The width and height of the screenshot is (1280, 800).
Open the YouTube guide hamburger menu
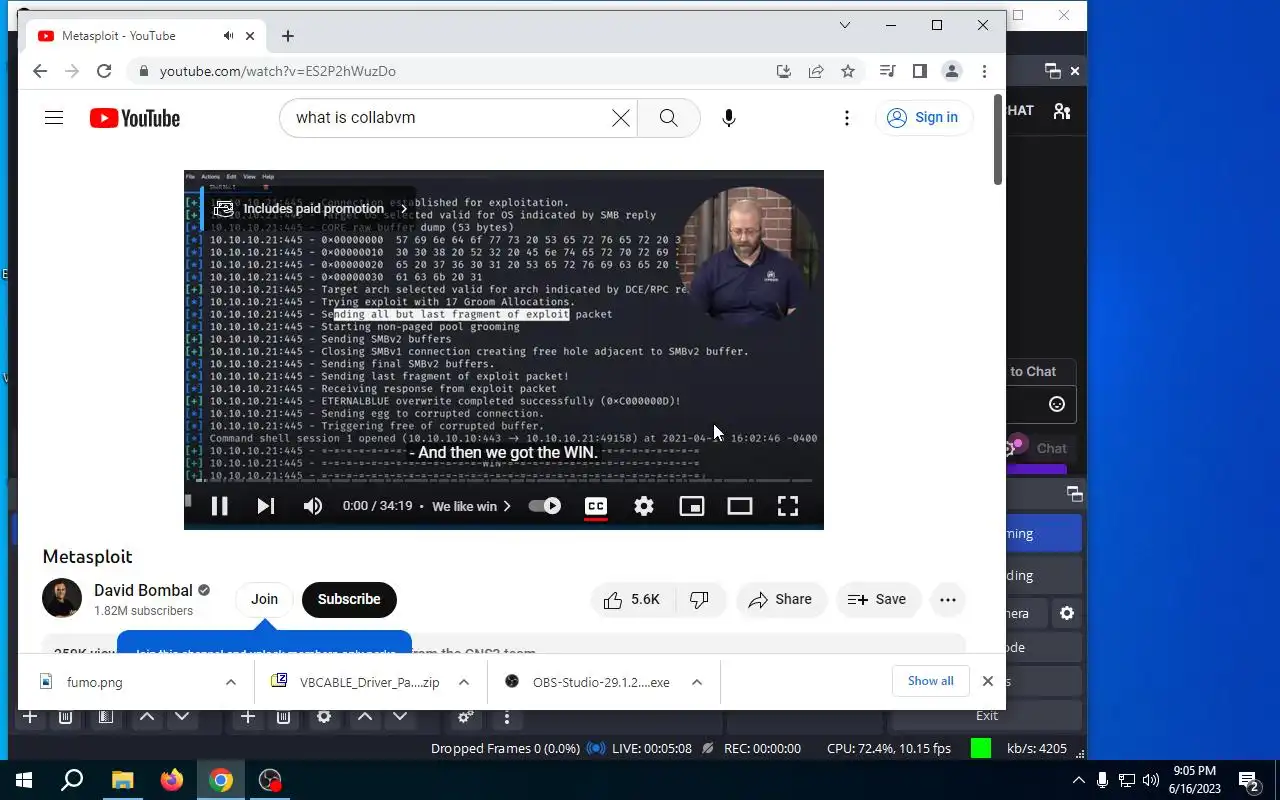[x=54, y=118]
